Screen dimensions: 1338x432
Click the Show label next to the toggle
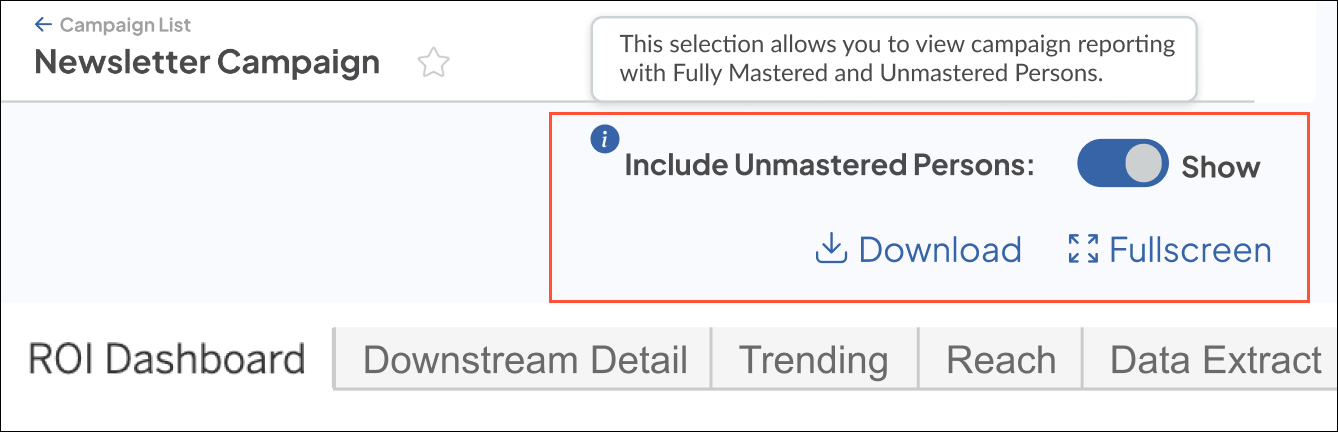click(1220, 166)
